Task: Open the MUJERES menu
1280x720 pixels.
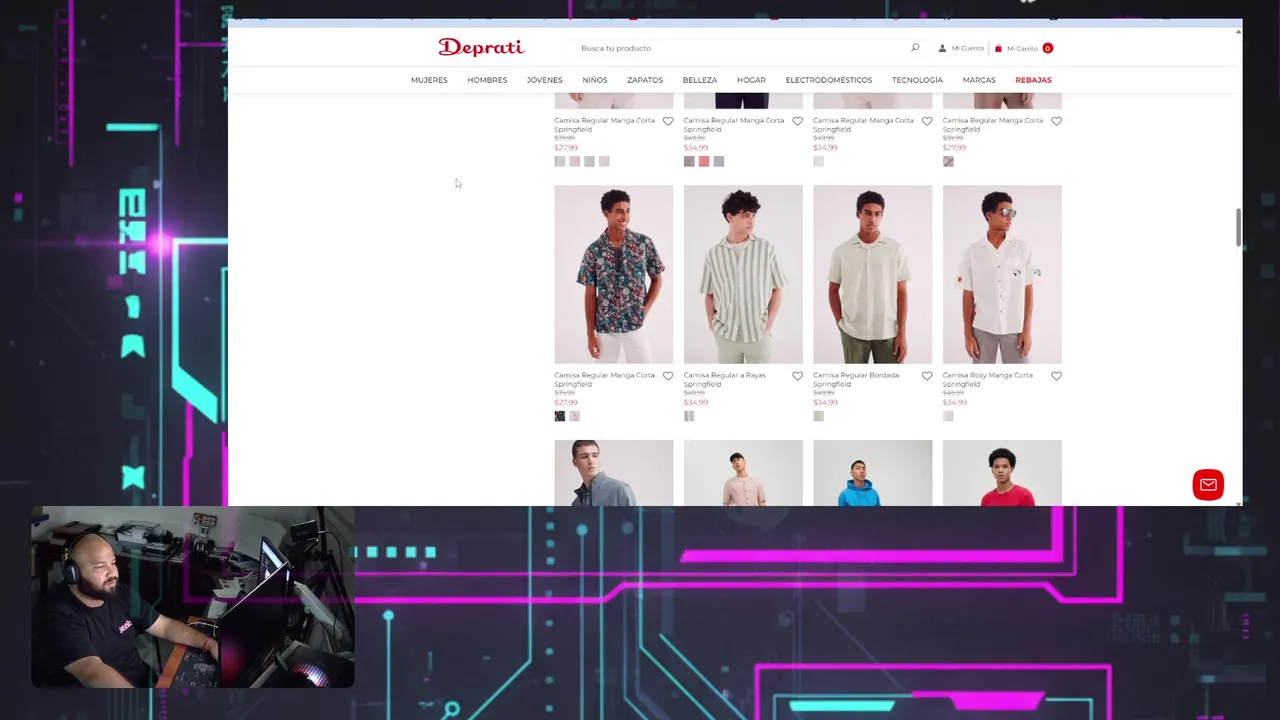Action: coord(429,80)
